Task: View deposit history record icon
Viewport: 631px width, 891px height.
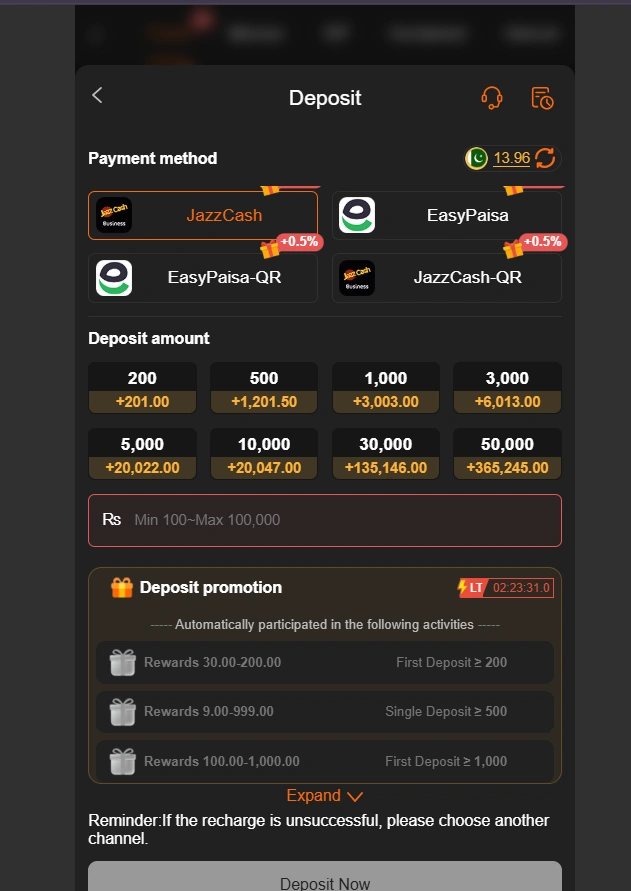Action: (541, 97)
